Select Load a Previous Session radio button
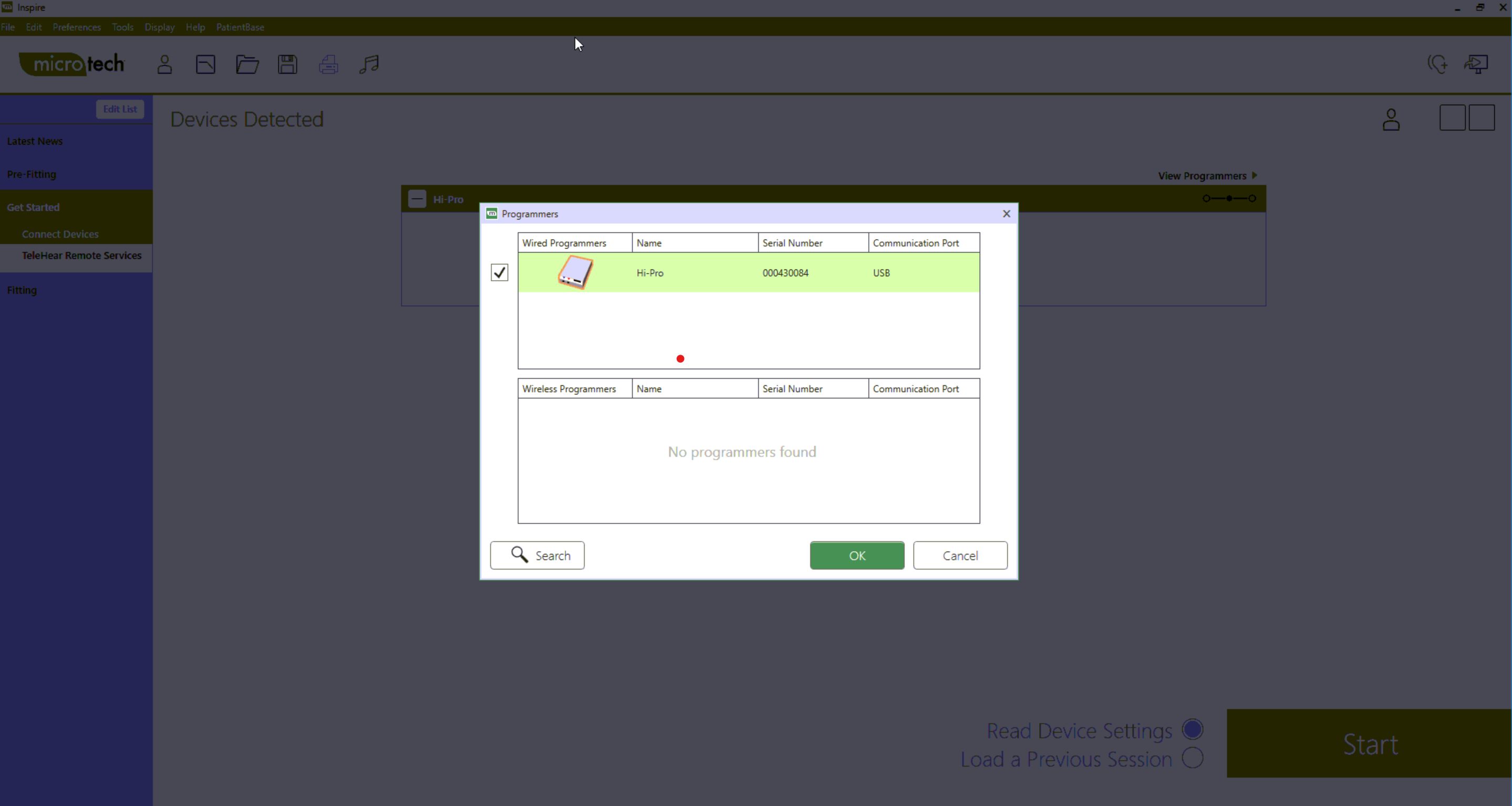 [x=1193, y=758]
